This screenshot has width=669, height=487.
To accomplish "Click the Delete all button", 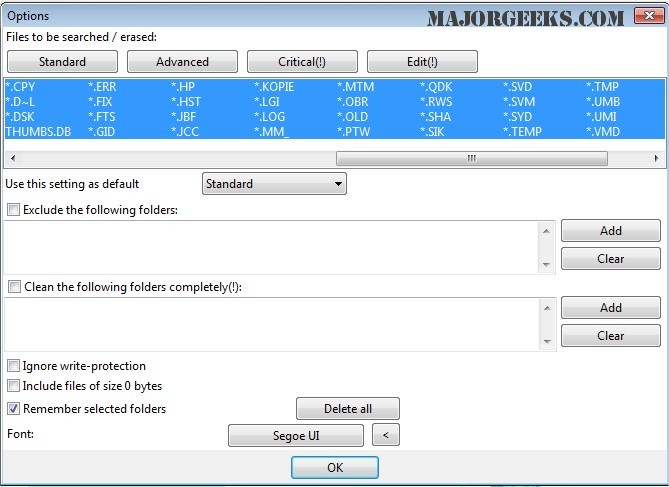I will [x=348, y=408].
